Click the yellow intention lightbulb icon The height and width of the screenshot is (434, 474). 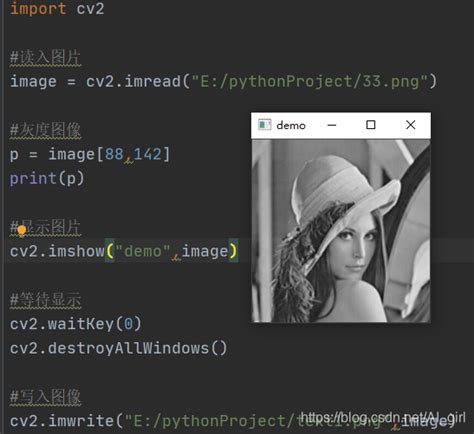click(x=22, y=231)
